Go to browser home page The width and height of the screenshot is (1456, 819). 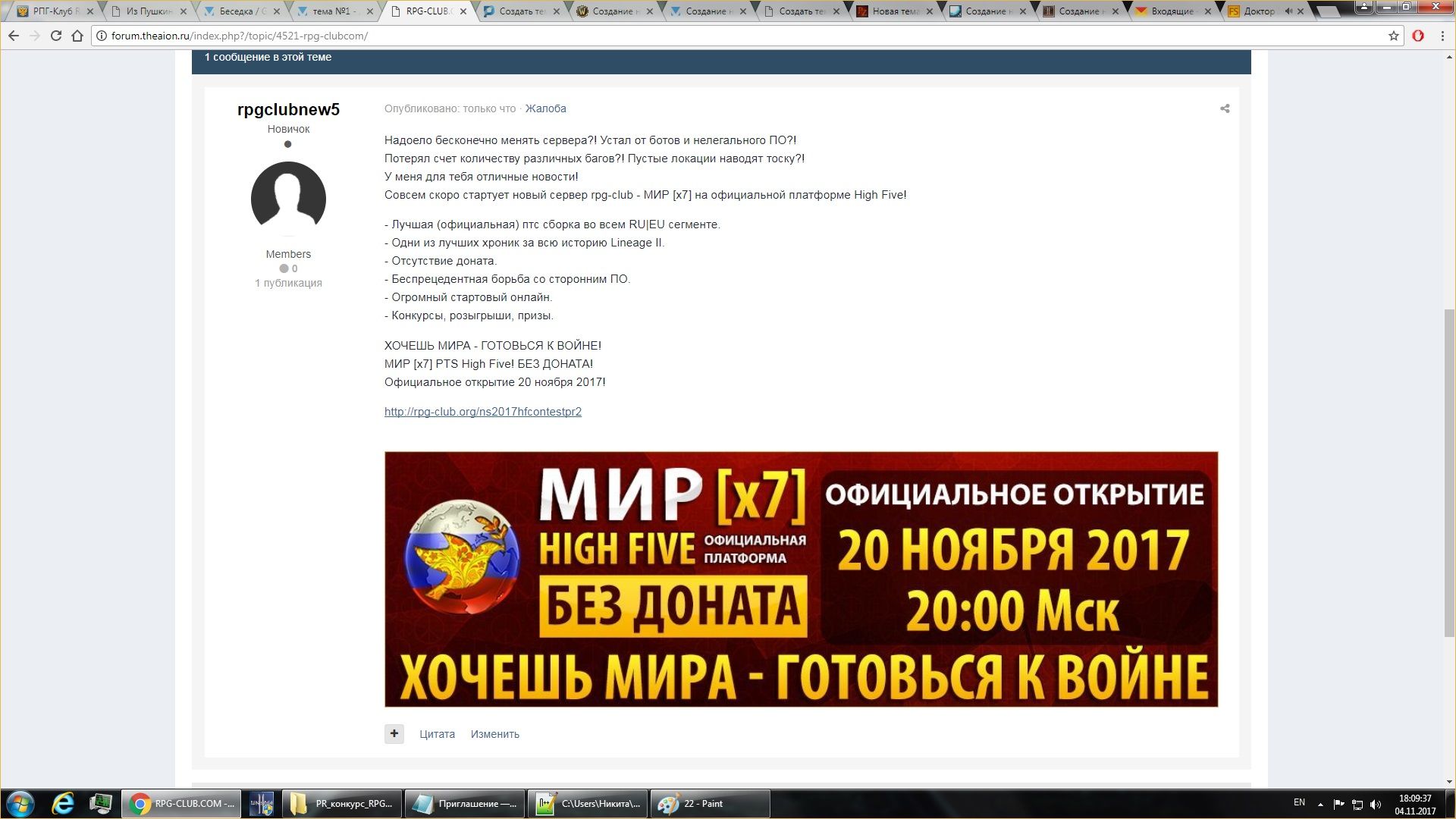tap(77, 36)
